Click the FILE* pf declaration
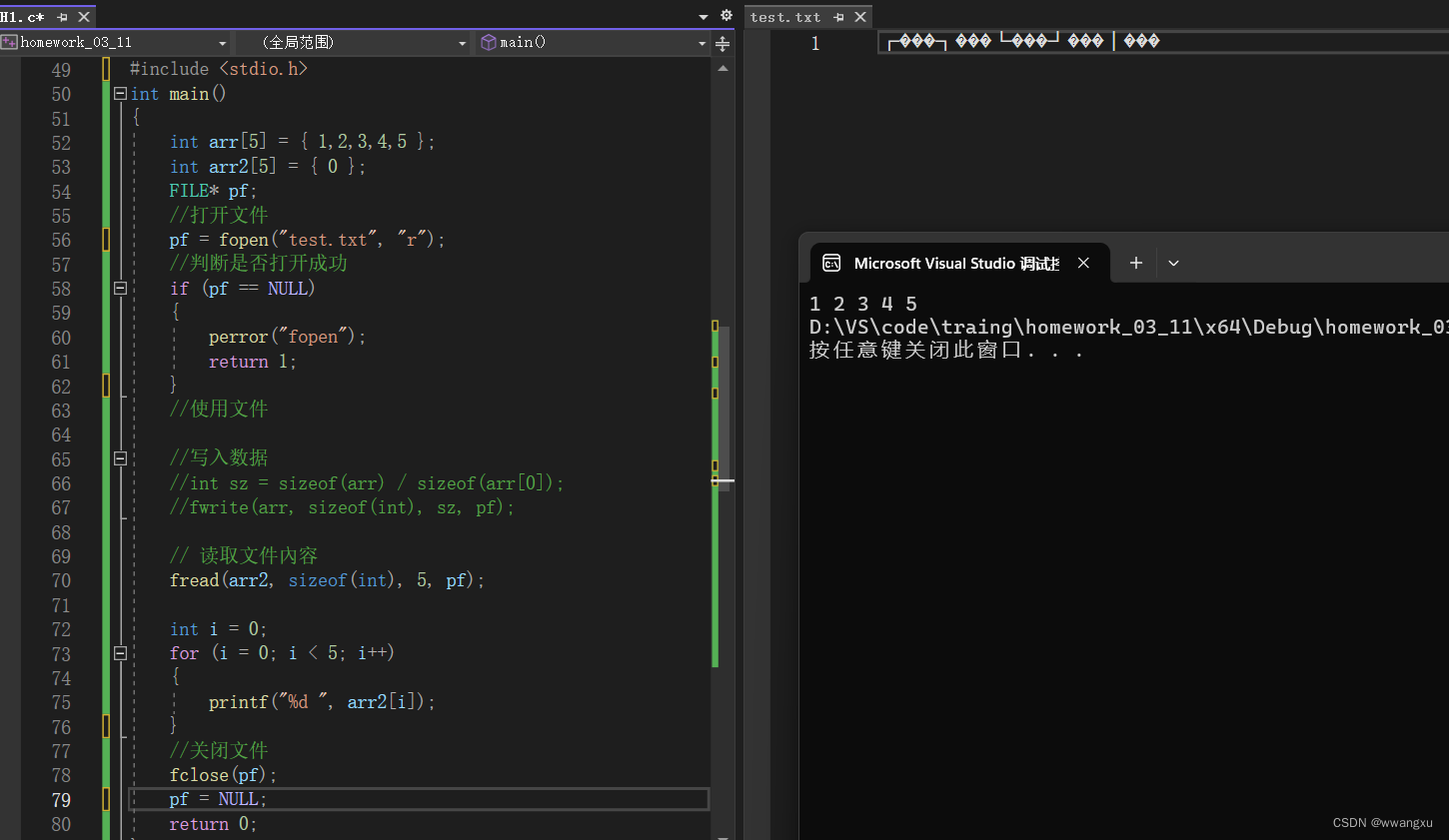Viewport: 1449px width, 840px height. [213, 191]
